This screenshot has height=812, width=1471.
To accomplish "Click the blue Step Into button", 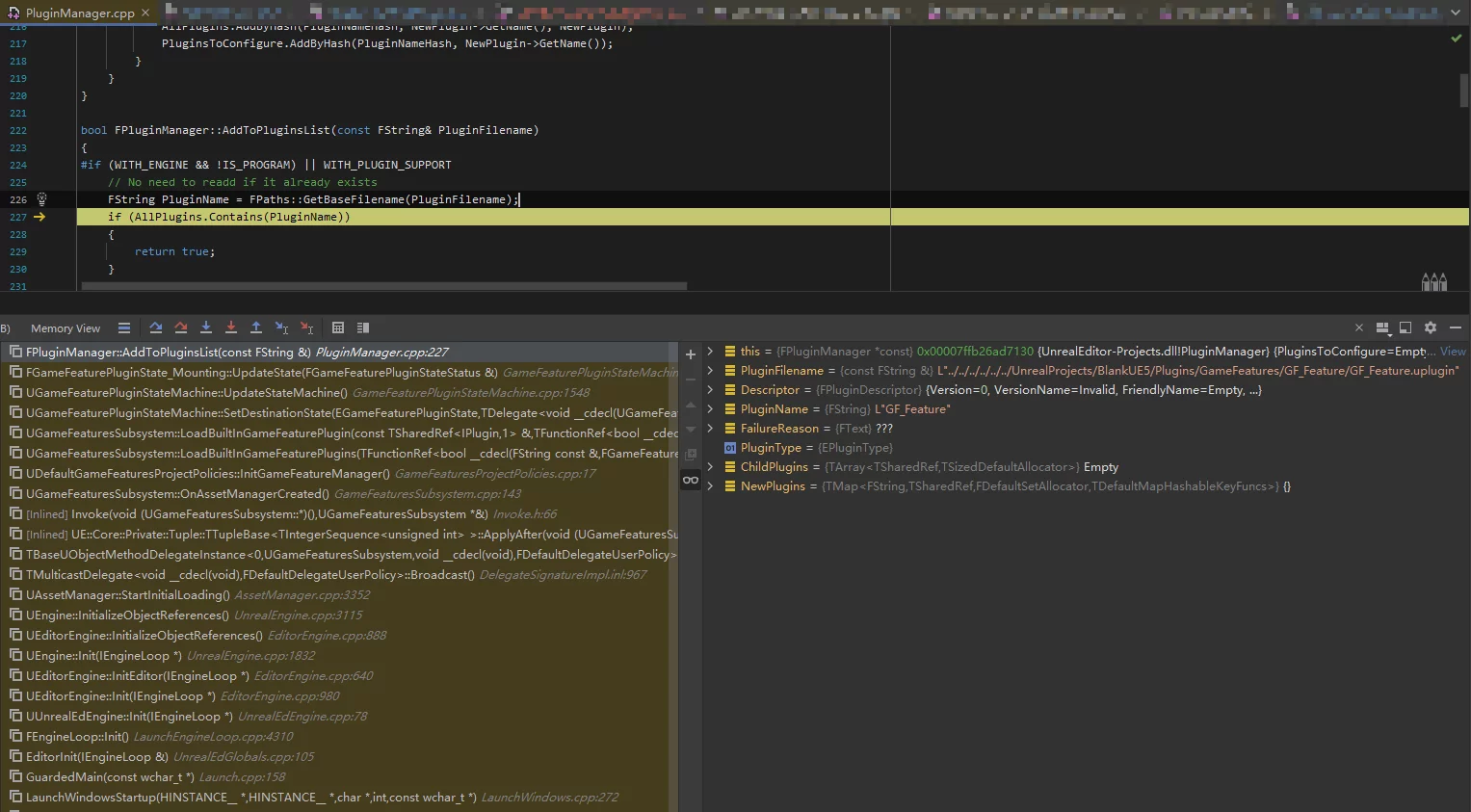I will [x=205, y=327].
